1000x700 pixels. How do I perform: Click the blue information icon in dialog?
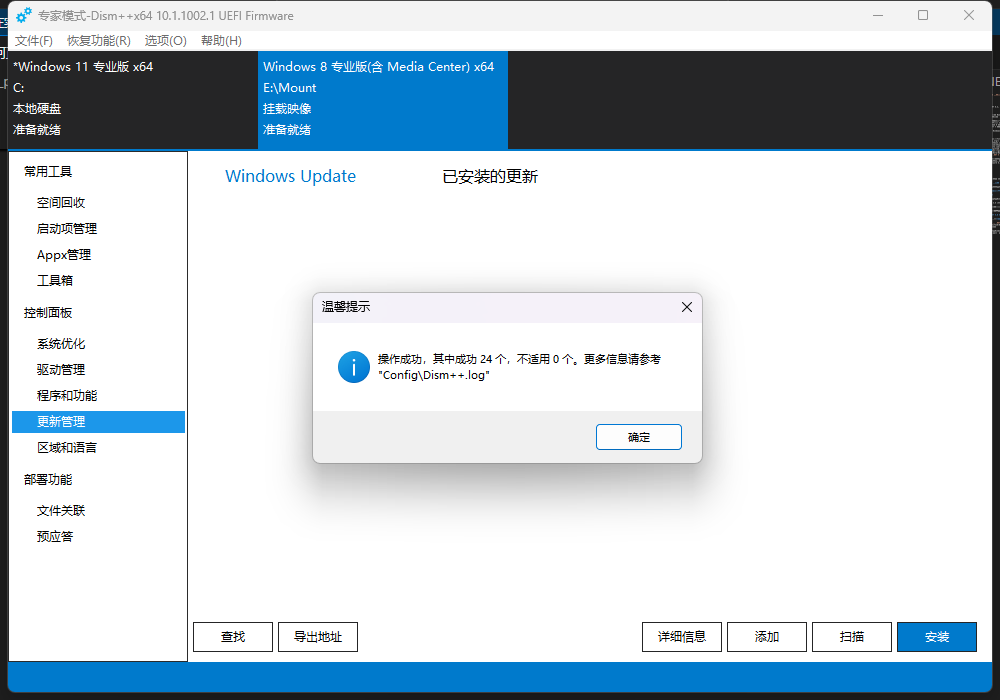pyautogui.click(x=353, y=366)
